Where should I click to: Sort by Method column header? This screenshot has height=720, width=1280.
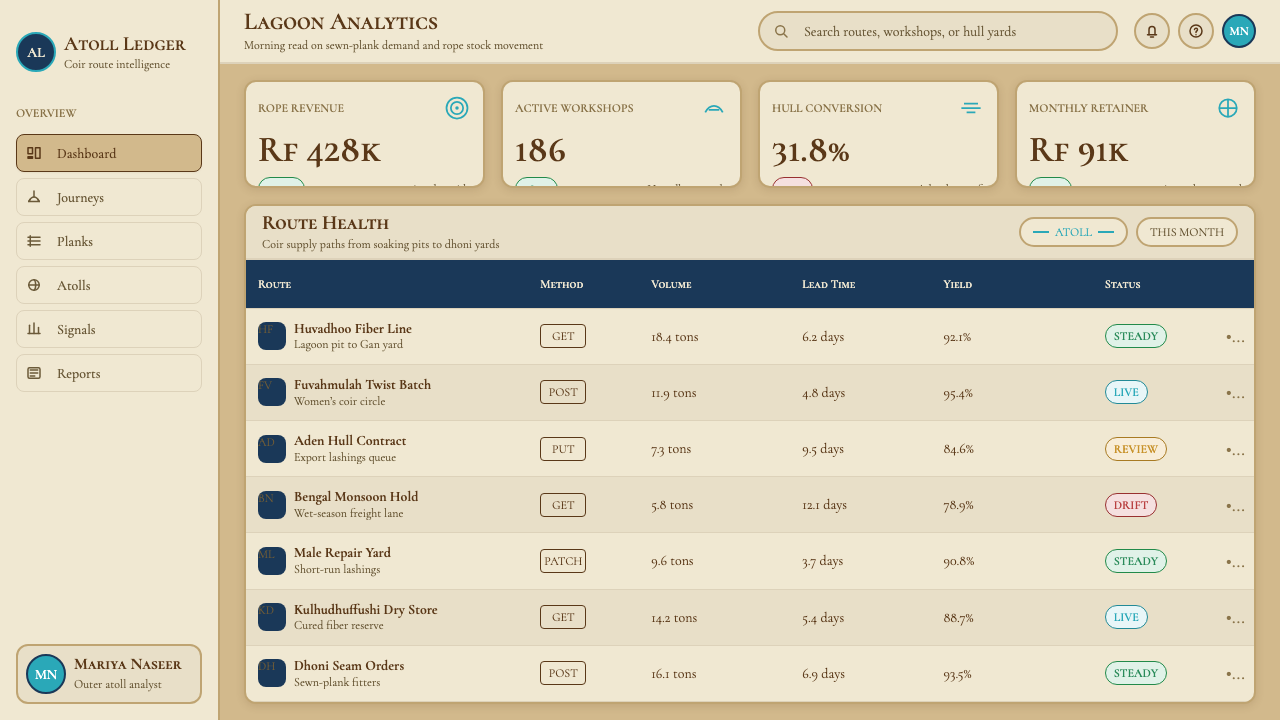[561, 284]
